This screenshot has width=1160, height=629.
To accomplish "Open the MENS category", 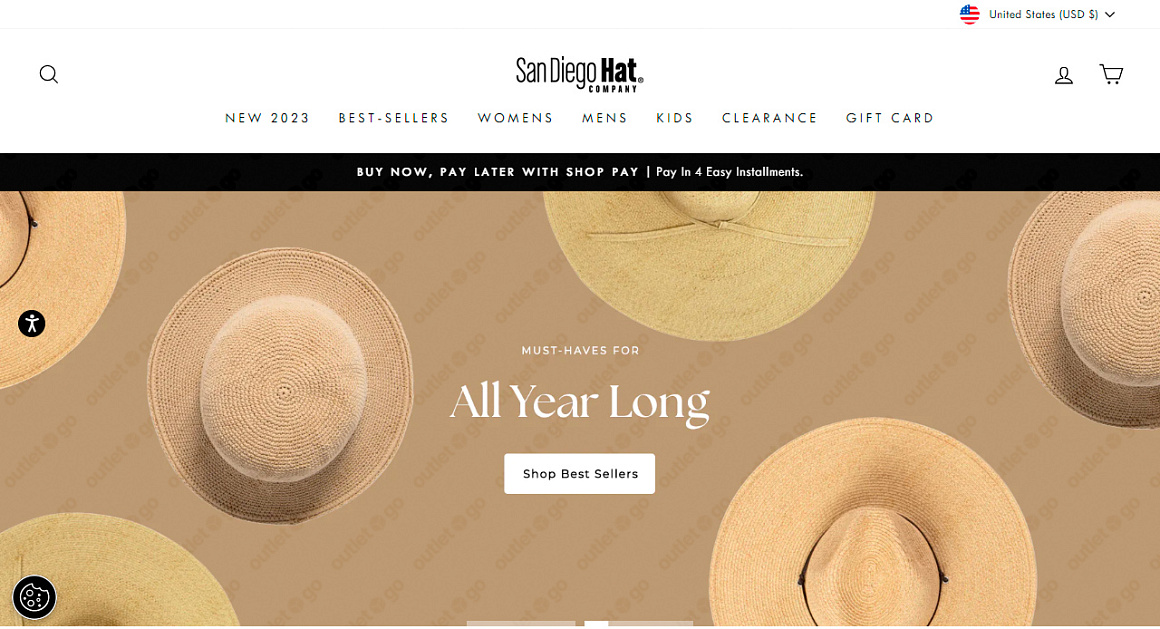I will [604, 118].
